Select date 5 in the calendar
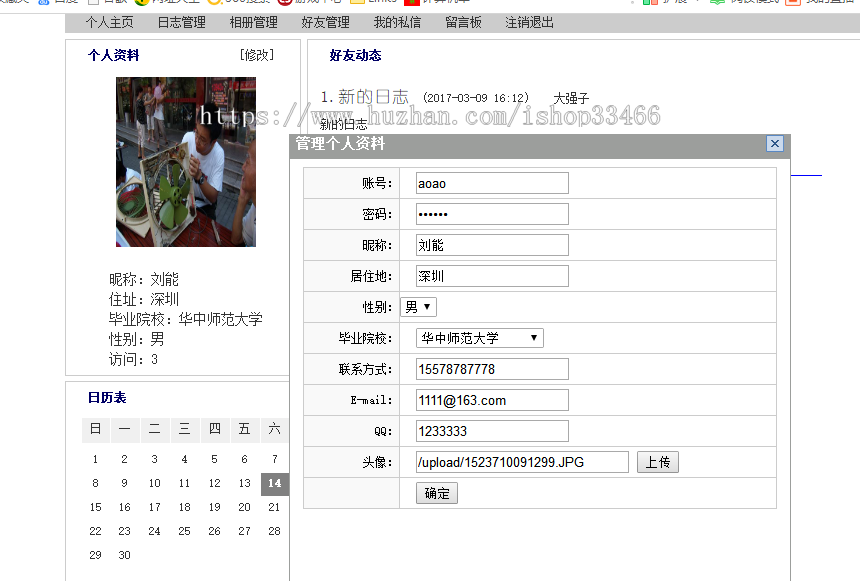Image resolution: width=860 pixels, height=581 pixels. 214,459
